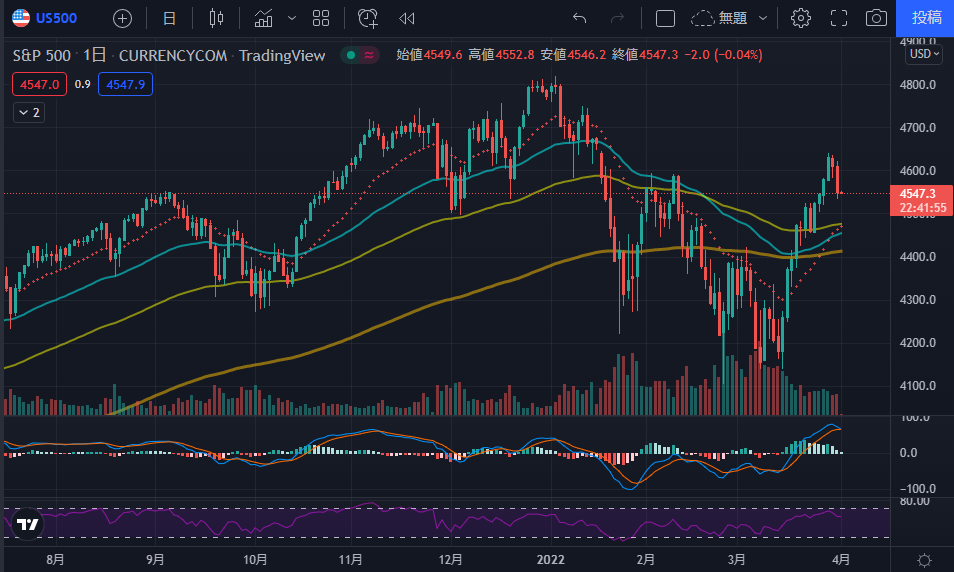
Task: Click the blue buy price 4547.9 button
Action: coord(125,85)
